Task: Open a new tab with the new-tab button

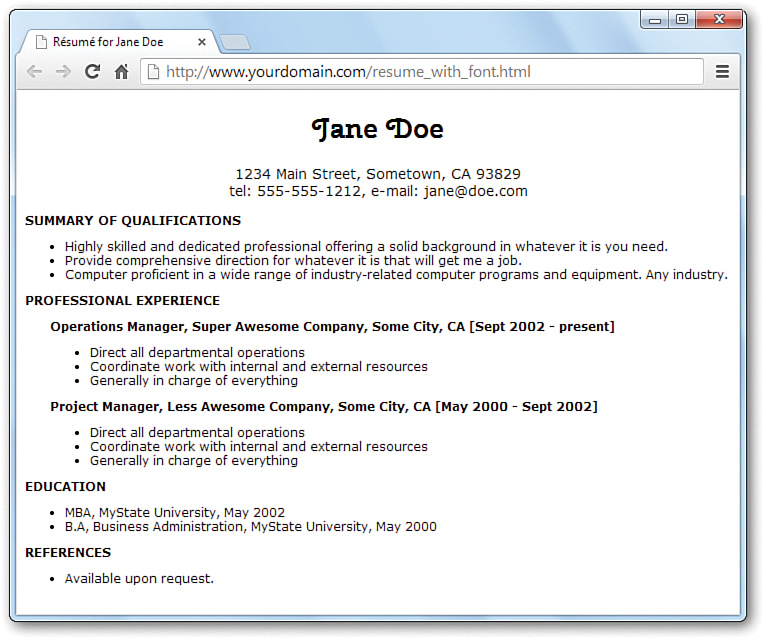Action: [x=235, y=42]
